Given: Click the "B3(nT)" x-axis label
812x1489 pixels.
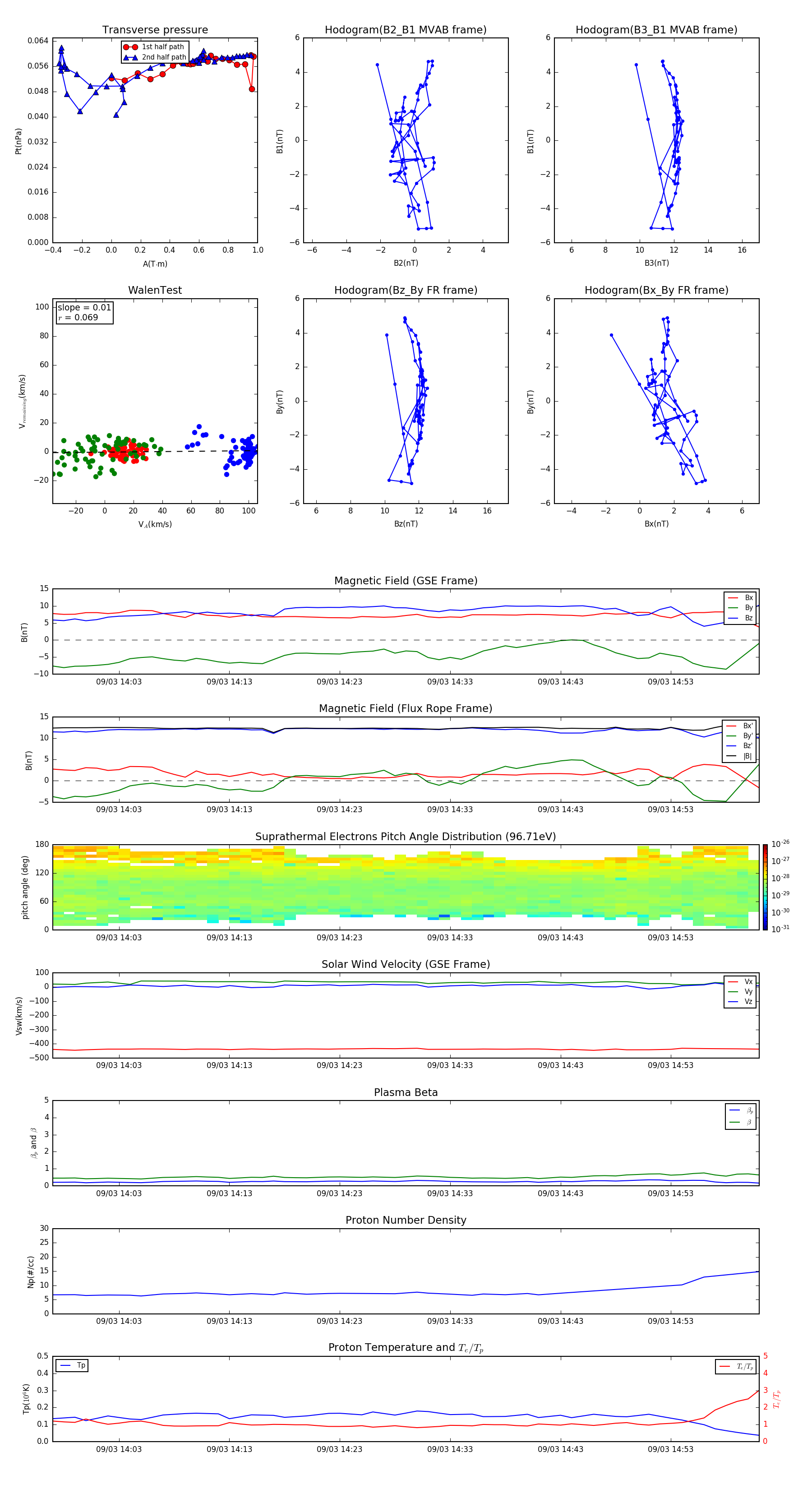Looking at the screenshot, I should (656, 263).
